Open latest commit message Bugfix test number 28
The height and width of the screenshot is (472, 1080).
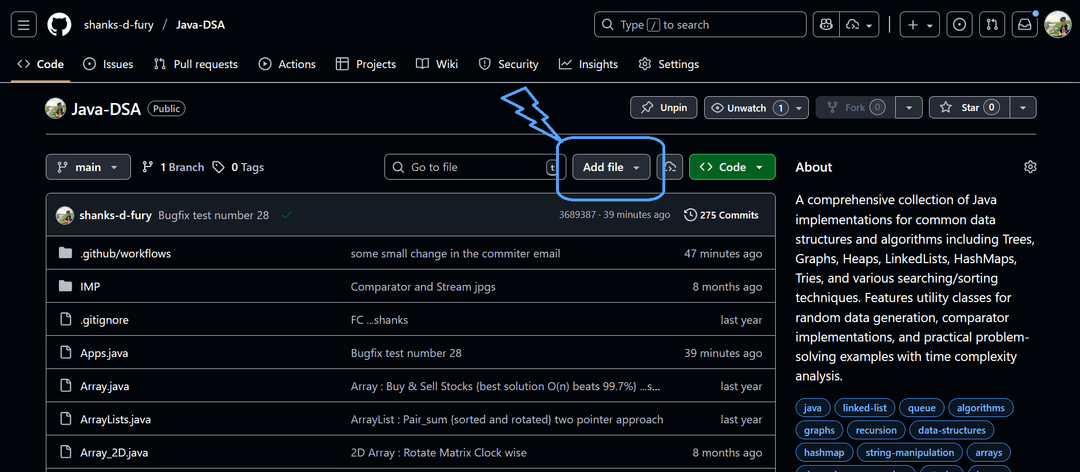[213, 215]
